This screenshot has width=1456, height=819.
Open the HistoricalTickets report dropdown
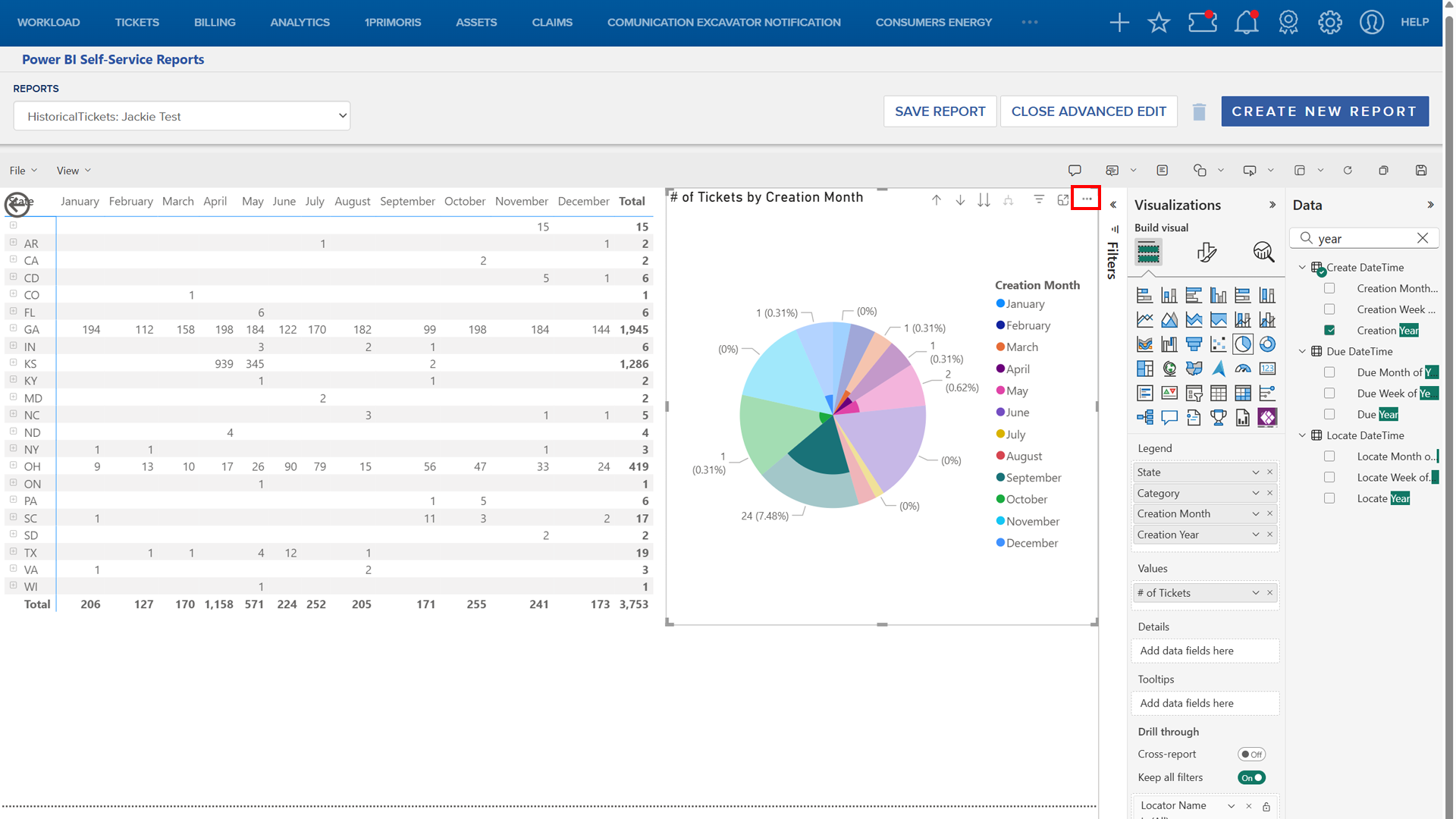point(182,116)
